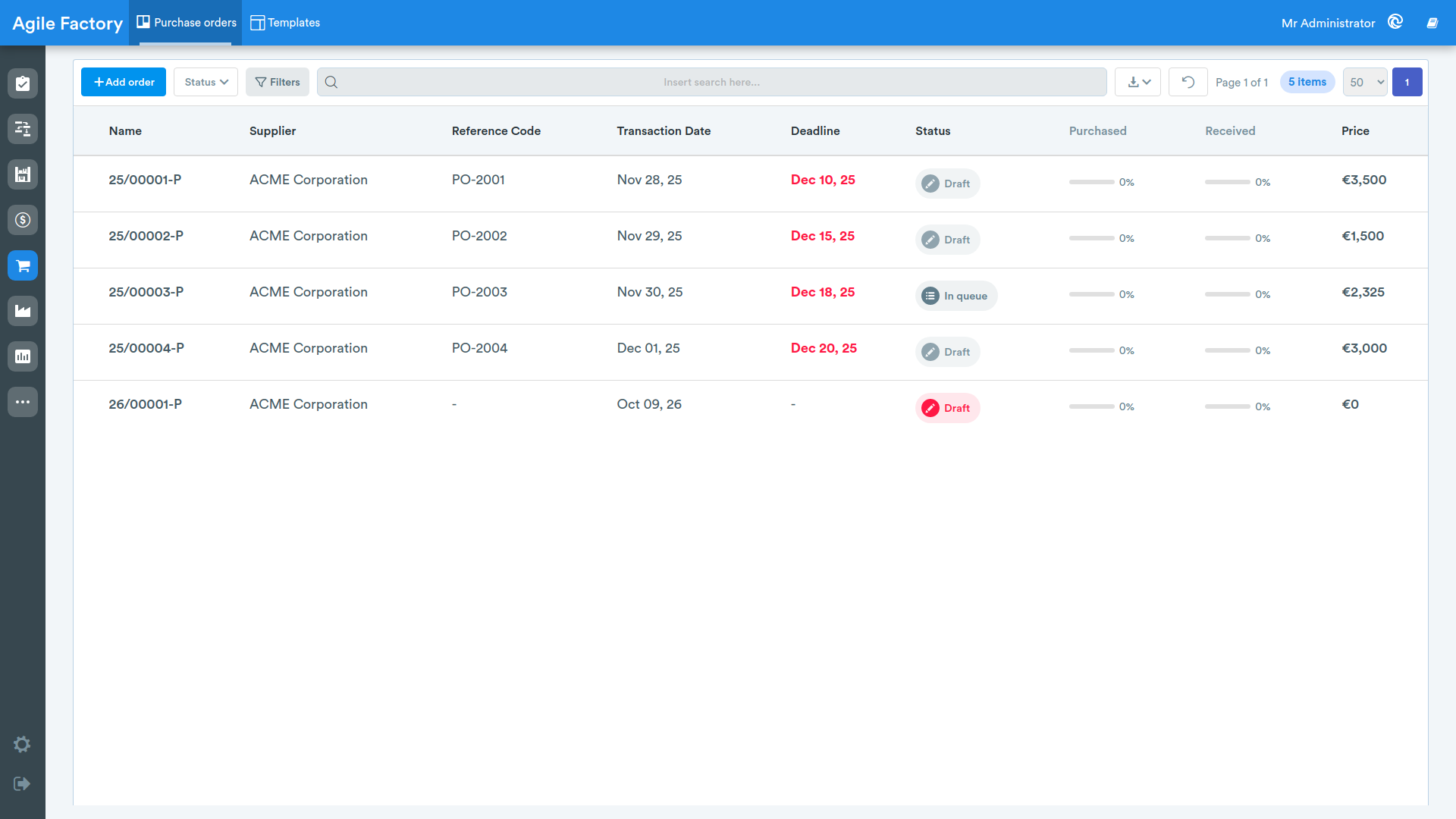Sort by the Name column header
The height and width of the screenshot is (819, 1456).
point(125,131)
